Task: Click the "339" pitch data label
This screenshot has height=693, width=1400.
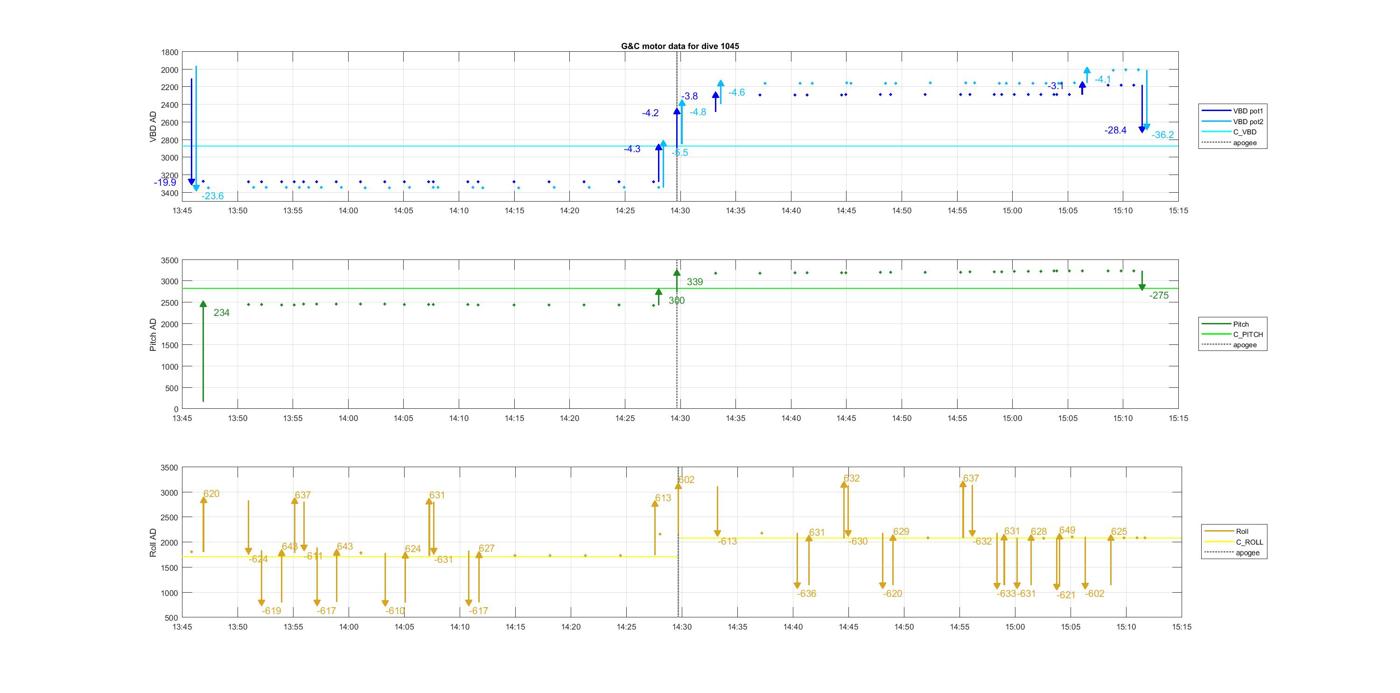Action: (x=694, y=282)
